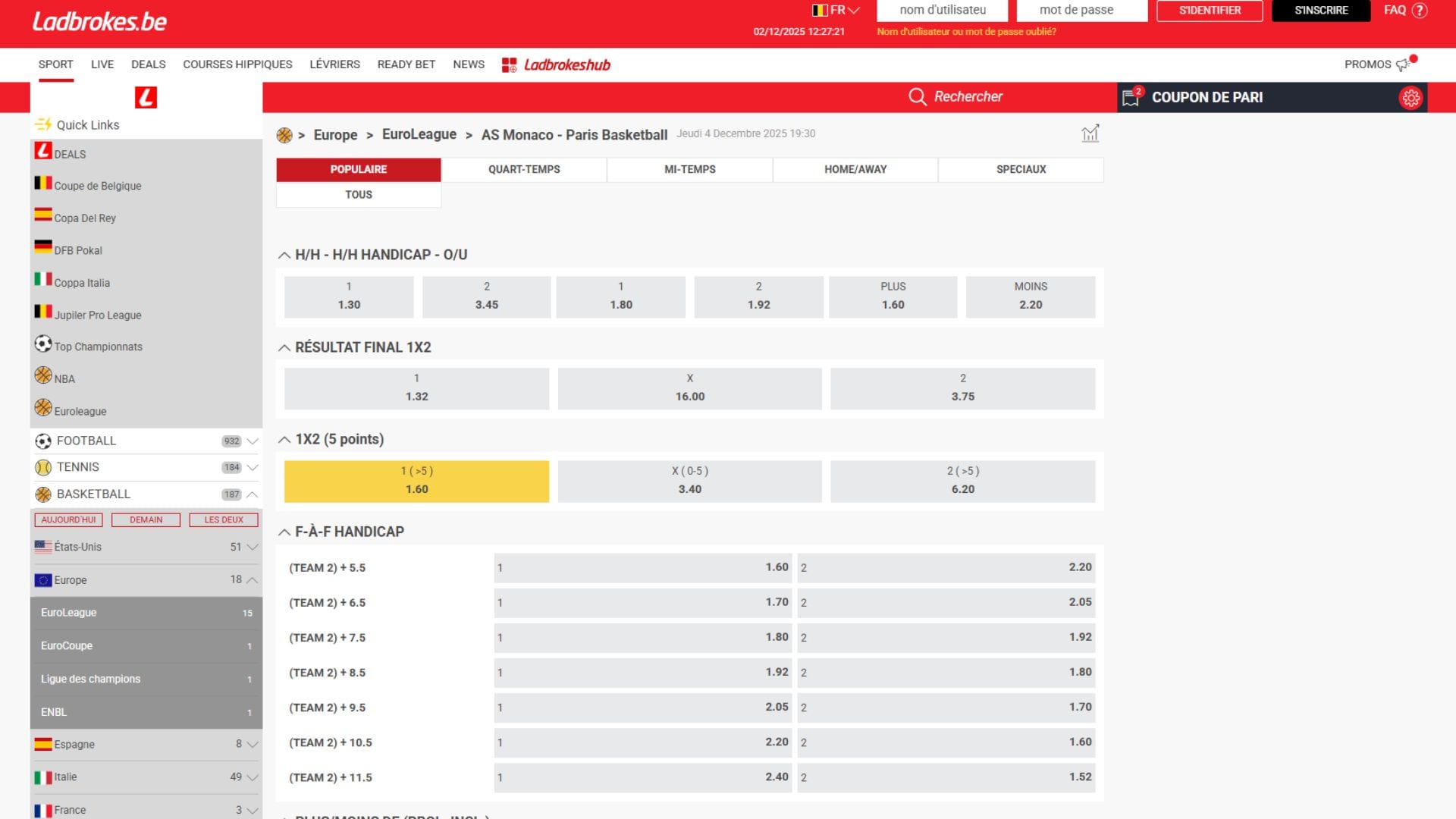Collapse the RÉSULTAT FINAL 1X2 section
Screen dimensions: 1456x819
pyautogui.click(x=284, y=348)
